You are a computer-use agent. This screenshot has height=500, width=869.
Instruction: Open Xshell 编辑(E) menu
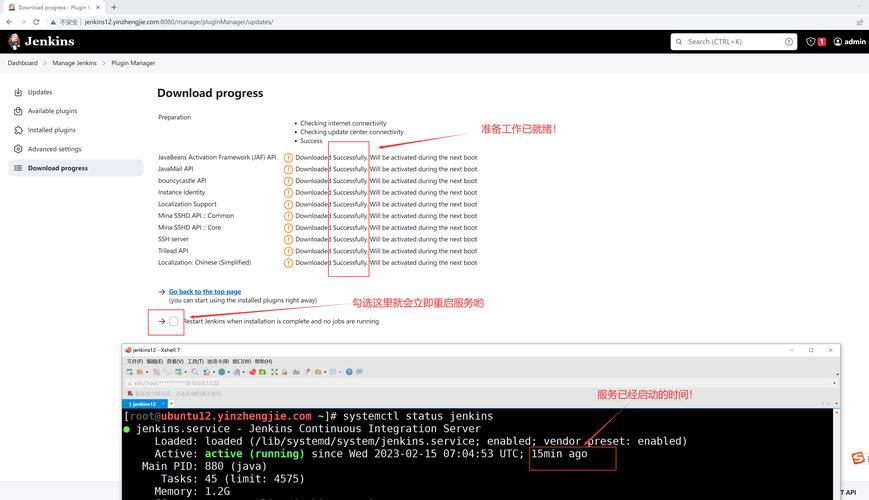(x=155, y=361)
